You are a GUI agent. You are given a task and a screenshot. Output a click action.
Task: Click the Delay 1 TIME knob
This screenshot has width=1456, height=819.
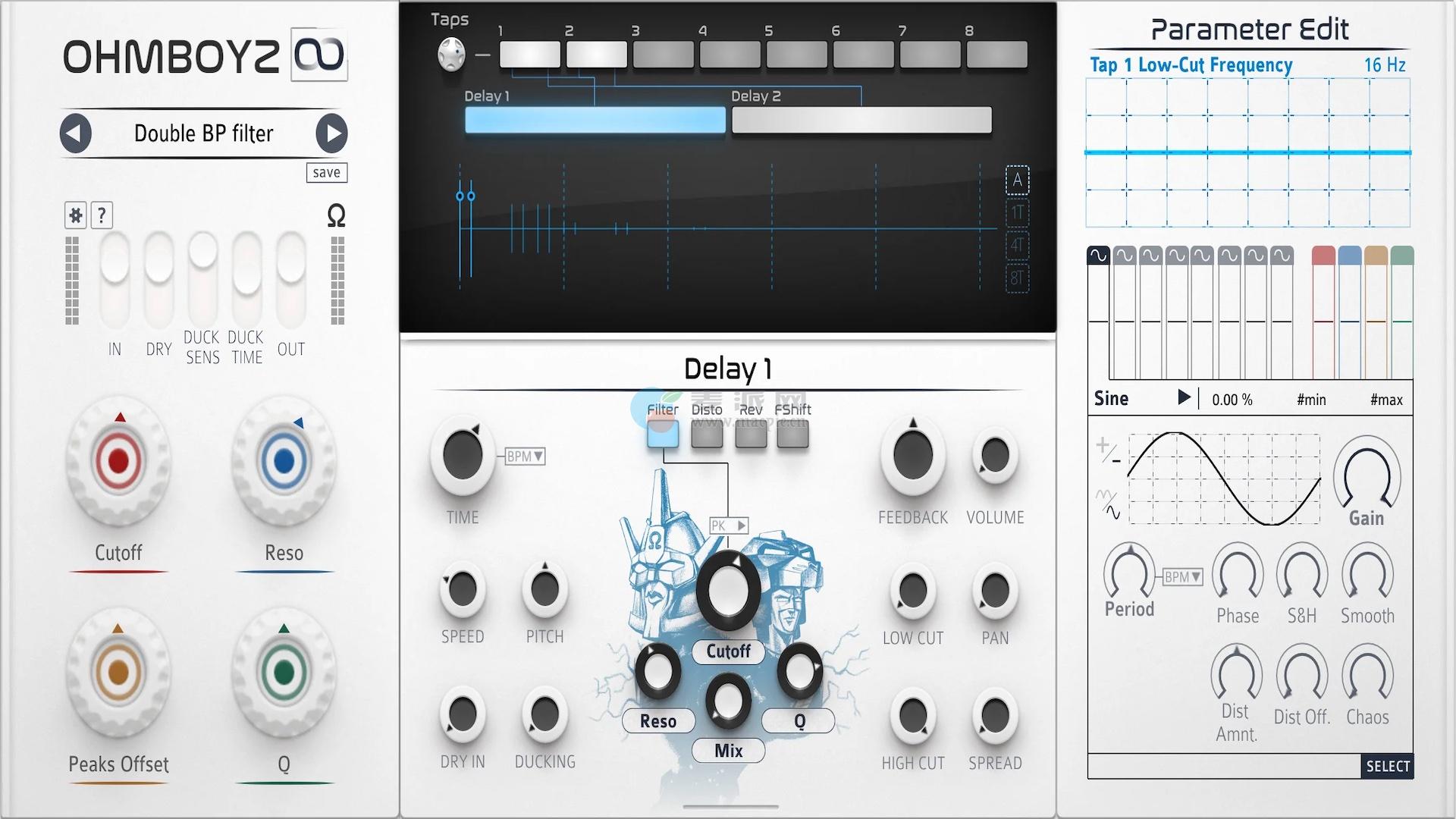coord(463,455)
